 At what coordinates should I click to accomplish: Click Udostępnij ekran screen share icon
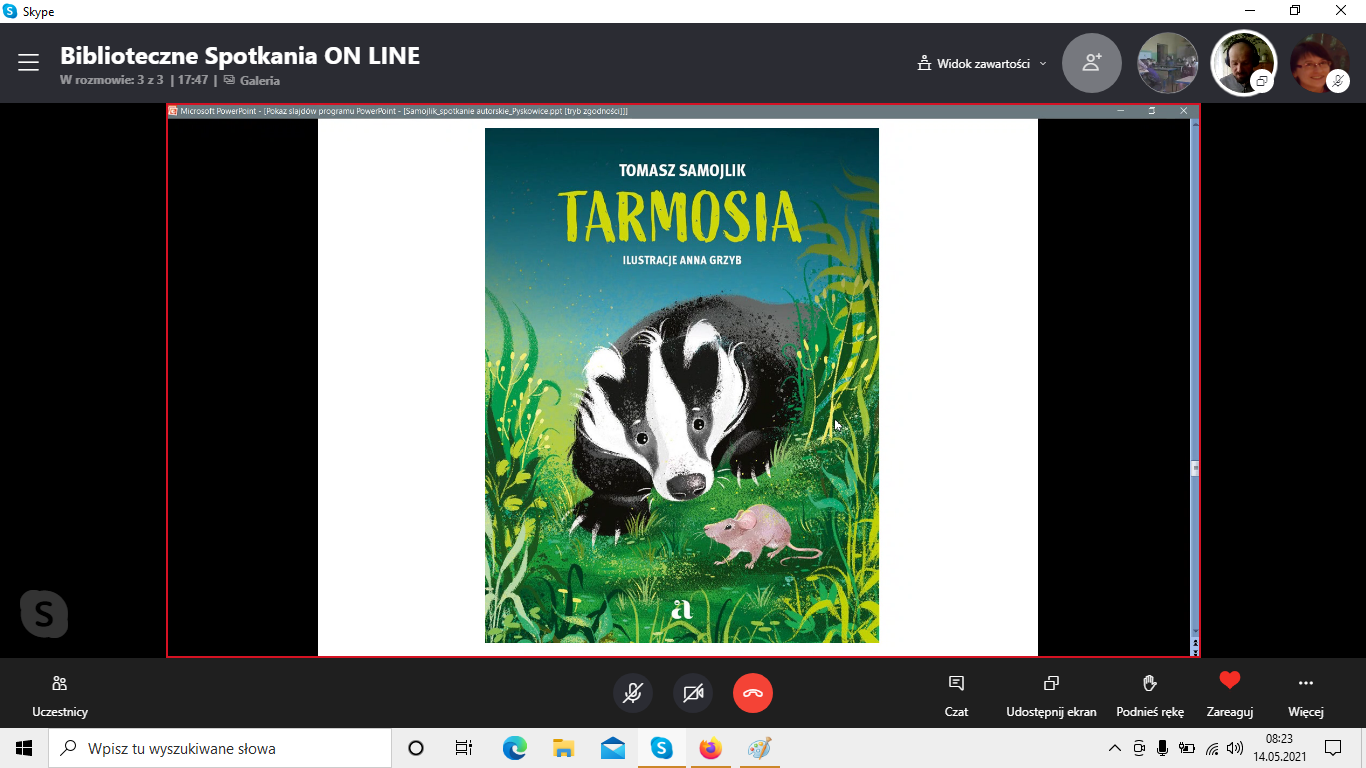(x=1051, y=694)
